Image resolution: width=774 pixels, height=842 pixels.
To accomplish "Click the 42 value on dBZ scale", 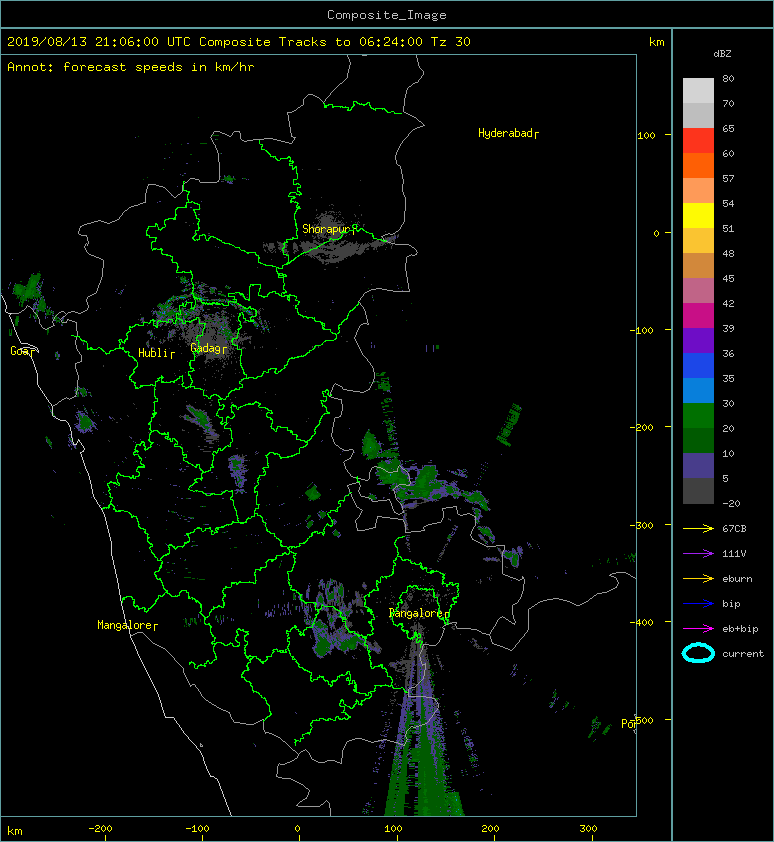I will 728,303.
